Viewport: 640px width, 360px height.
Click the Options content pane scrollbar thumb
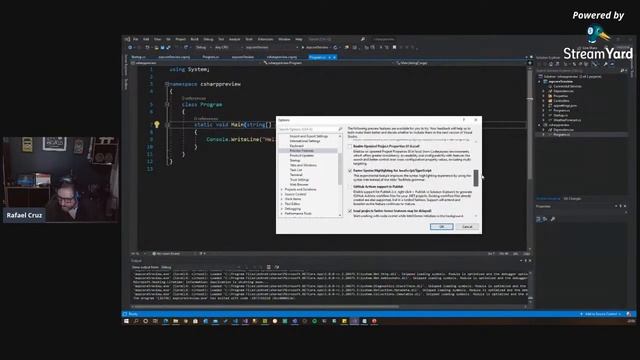tap(476, 178)
